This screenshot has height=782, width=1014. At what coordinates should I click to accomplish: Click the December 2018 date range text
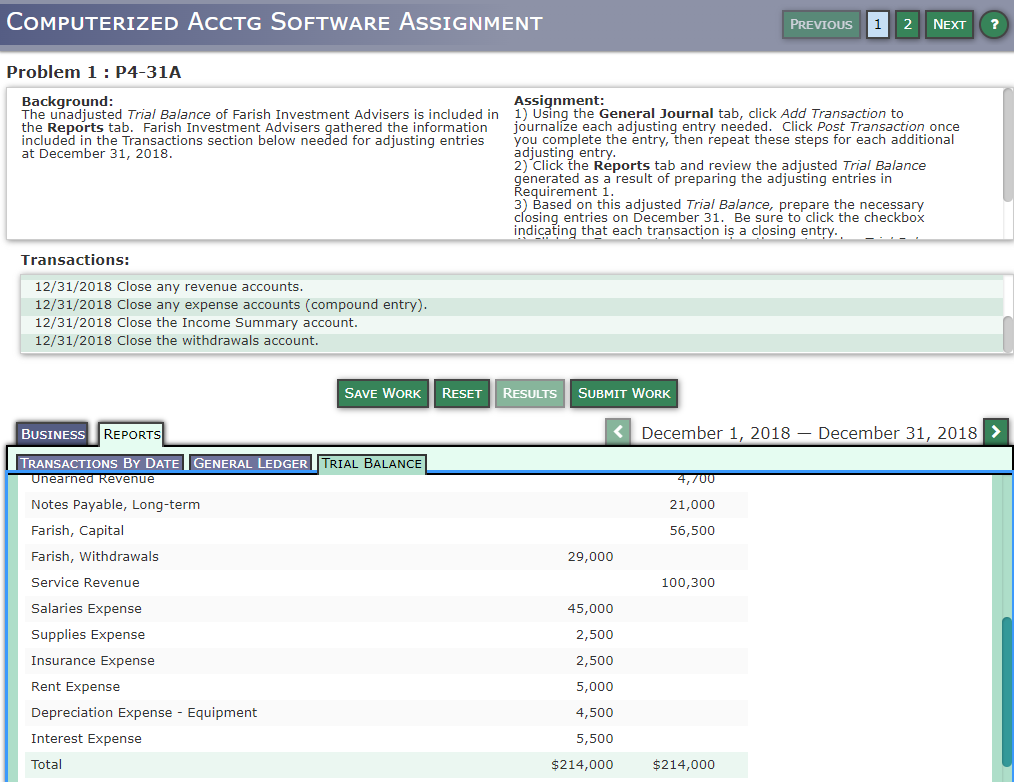809,433
